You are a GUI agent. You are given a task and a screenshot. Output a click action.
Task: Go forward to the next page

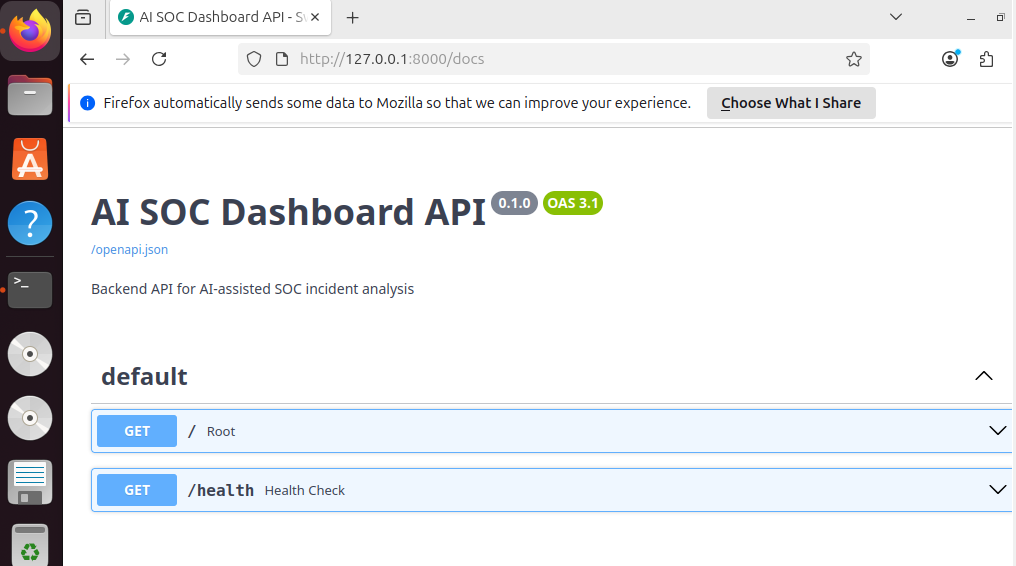(x=122, y=60)
